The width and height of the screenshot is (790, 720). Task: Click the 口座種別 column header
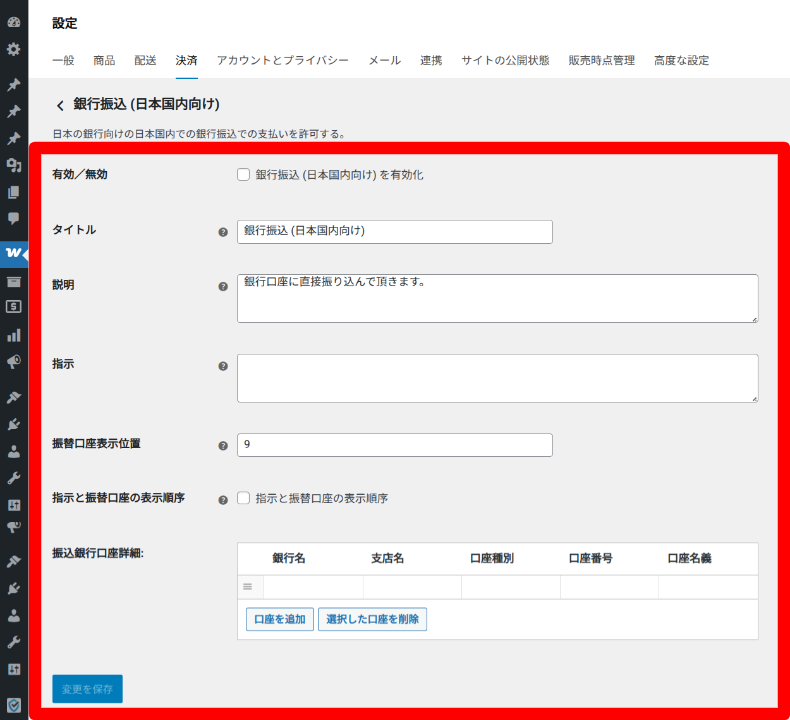492,558
